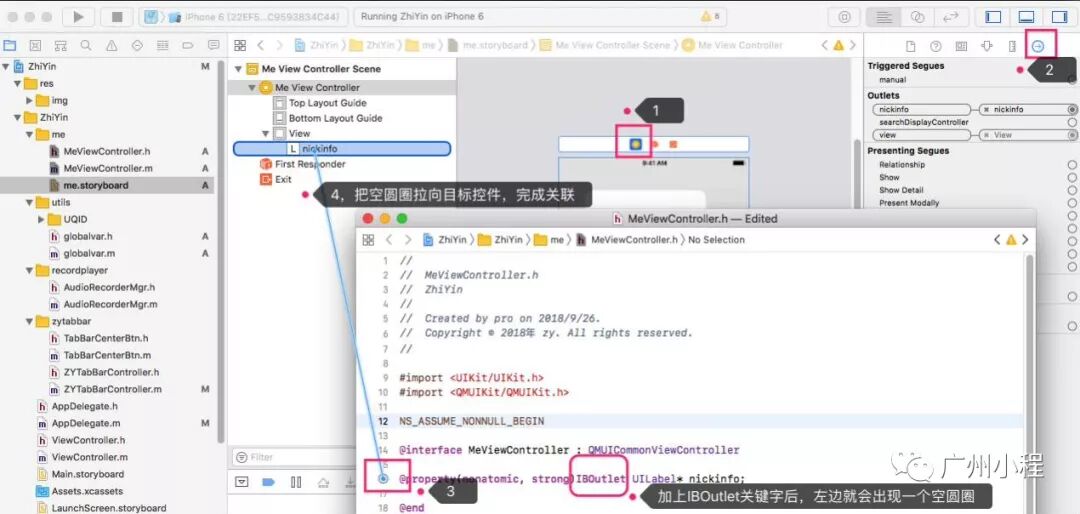The height and width of the screenshot is (514, 1080).
Task: Toggle breakpoints in the debug bar
Action: coord(269,482)
